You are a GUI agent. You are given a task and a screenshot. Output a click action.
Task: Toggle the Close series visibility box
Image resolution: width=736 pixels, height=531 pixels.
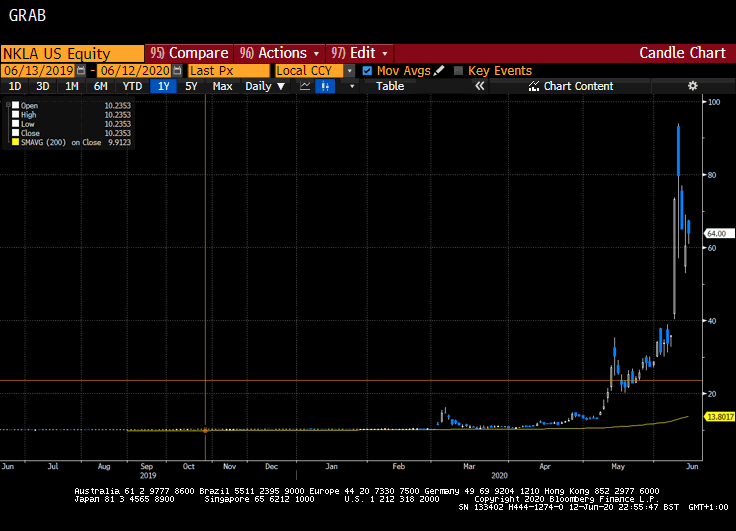(15, 133)
